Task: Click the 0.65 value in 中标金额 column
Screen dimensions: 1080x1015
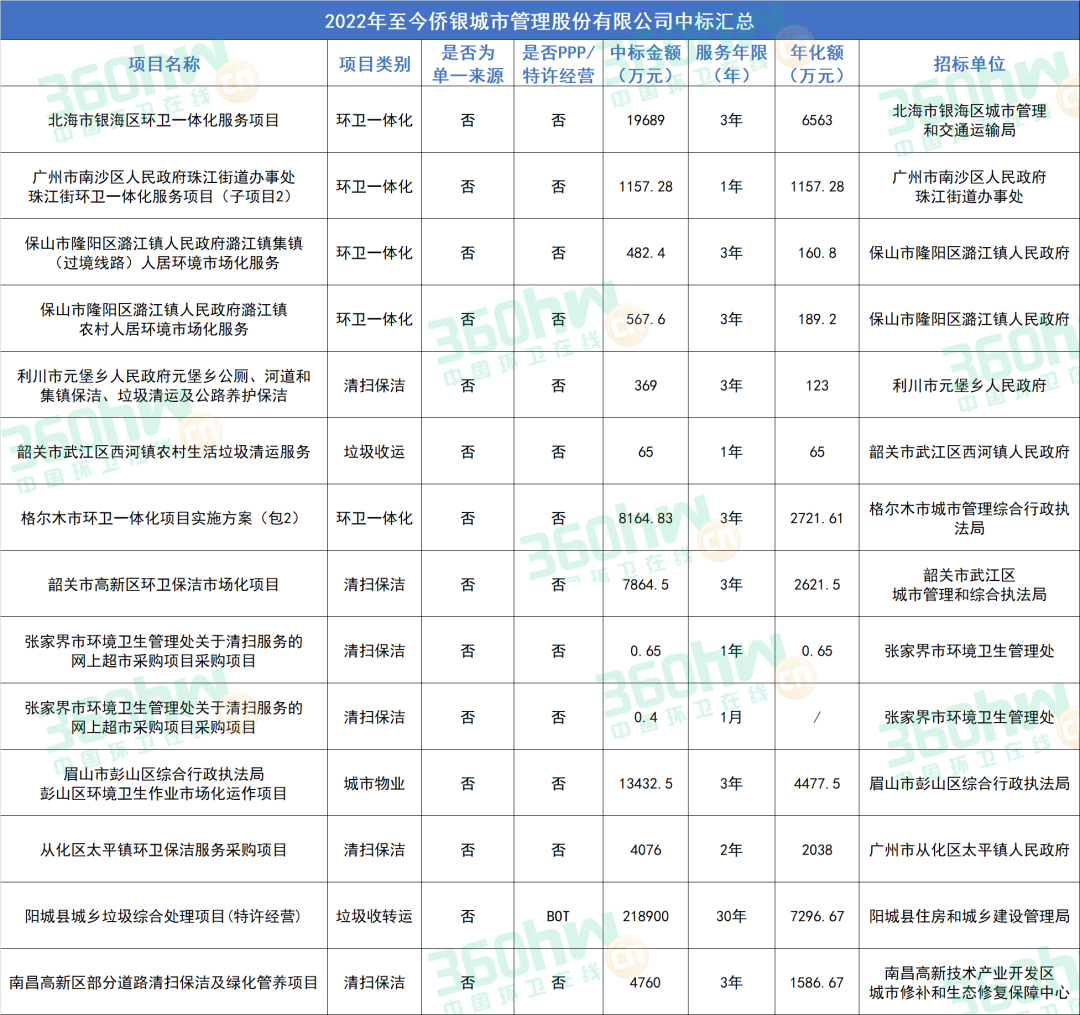Action: [645, 651]
